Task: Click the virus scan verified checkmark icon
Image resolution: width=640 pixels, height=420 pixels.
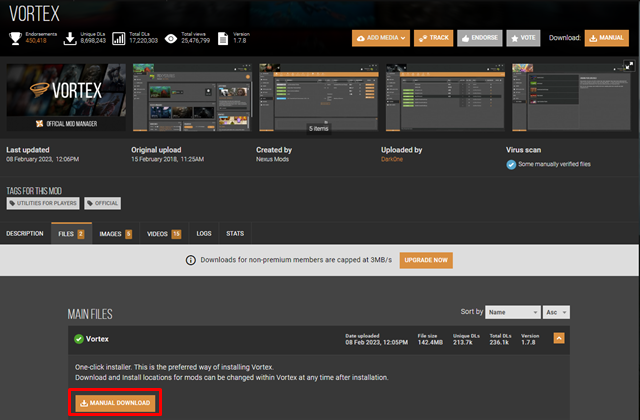Action: click(x=511, y=164)
